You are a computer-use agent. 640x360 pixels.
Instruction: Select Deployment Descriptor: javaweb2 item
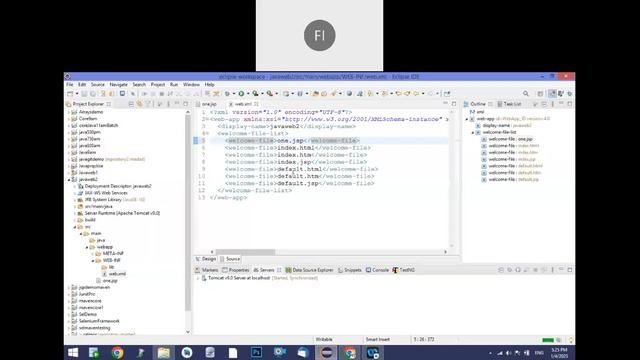[118, 186]
